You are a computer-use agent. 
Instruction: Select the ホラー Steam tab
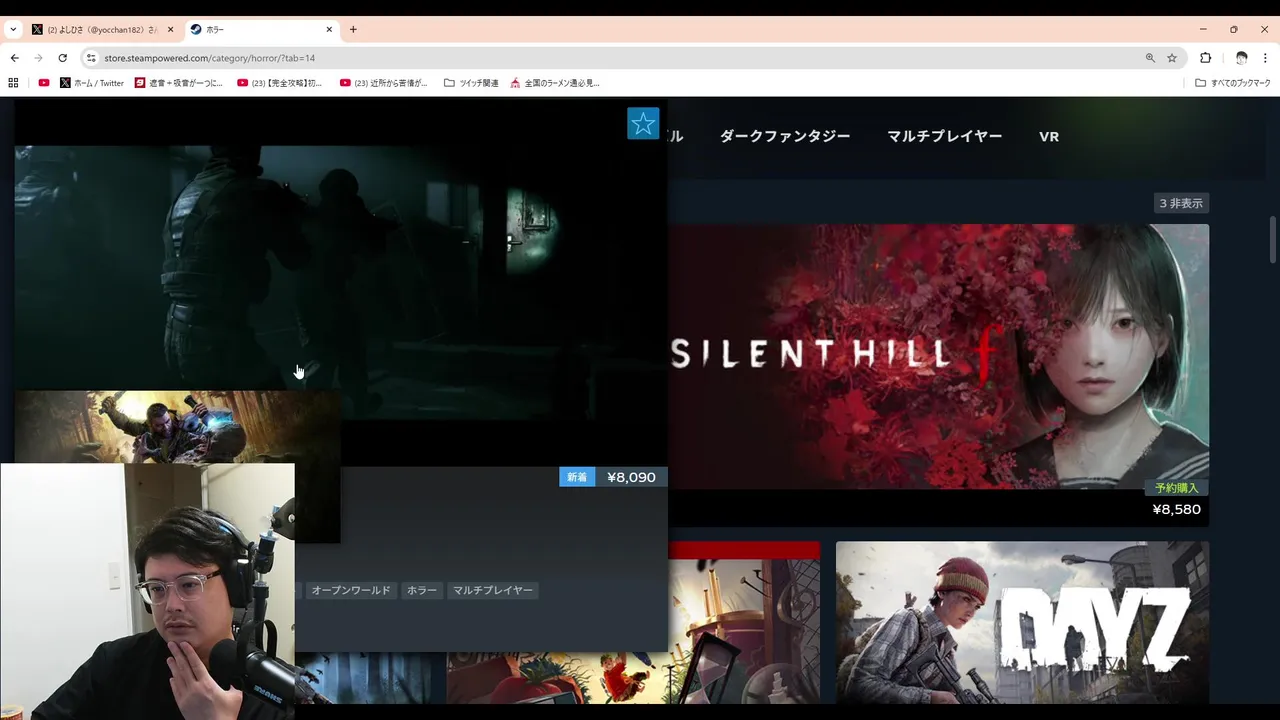(x=262, y=30)
